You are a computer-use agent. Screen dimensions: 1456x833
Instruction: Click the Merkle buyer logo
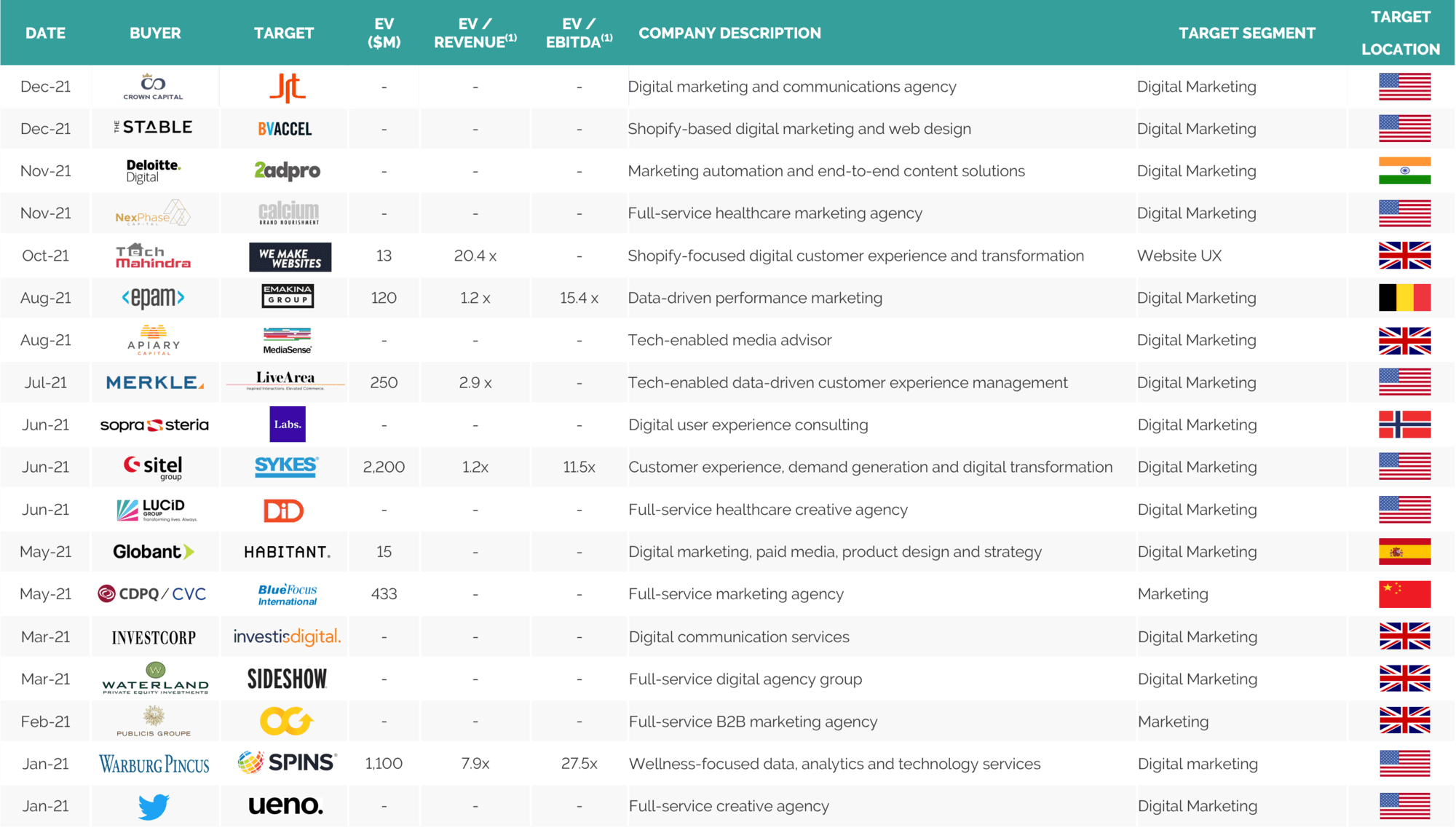[x=154, y=382]
